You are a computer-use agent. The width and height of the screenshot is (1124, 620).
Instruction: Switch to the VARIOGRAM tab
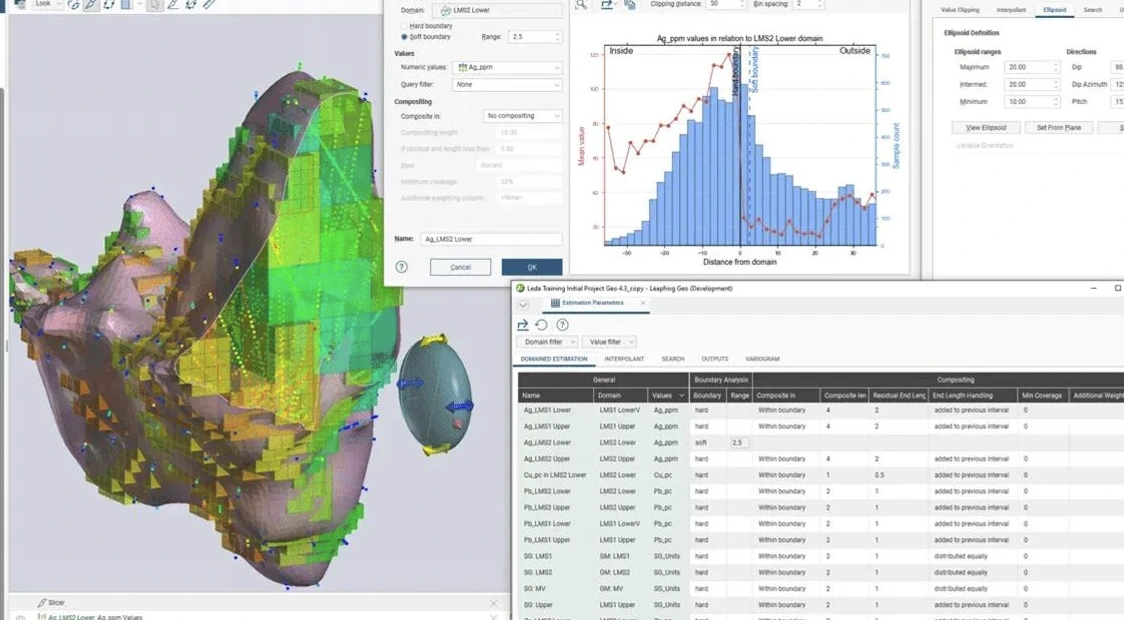tap(762, 358)
